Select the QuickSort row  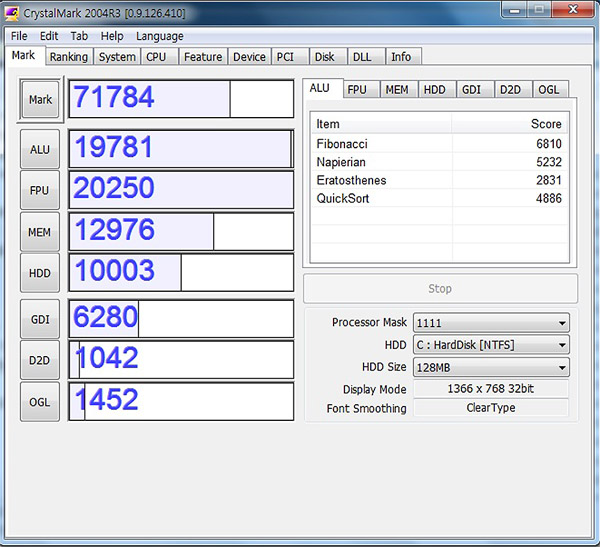click(x=439, y=198)
